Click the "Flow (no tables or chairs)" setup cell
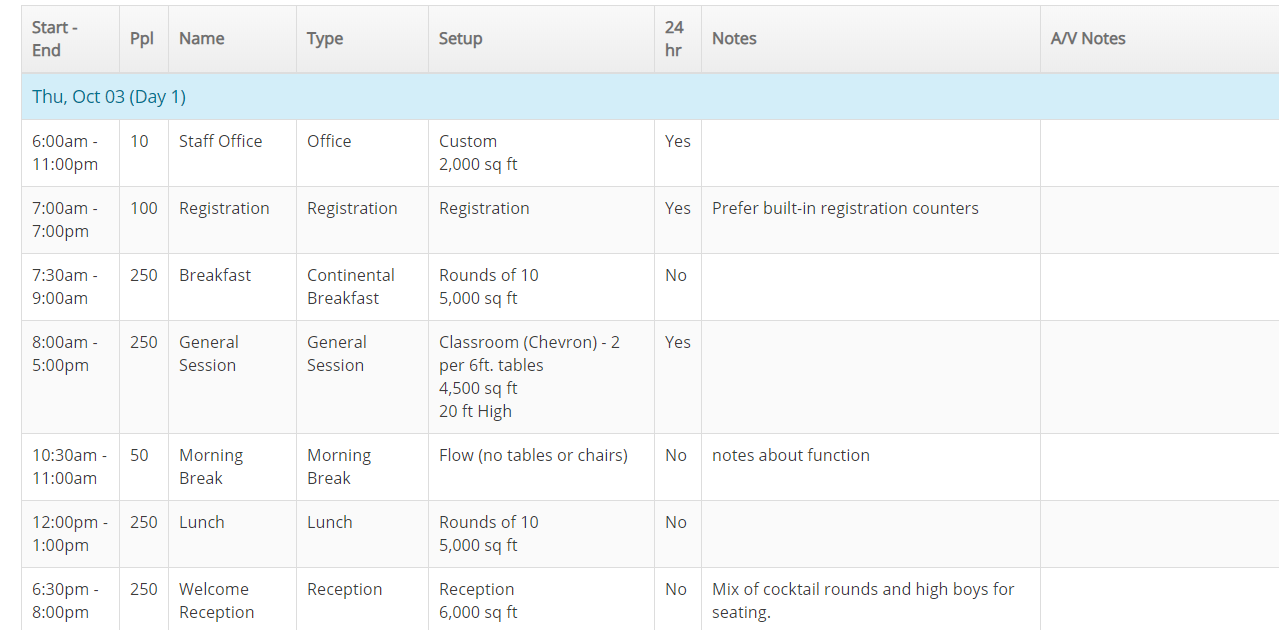 click(533, 456)
